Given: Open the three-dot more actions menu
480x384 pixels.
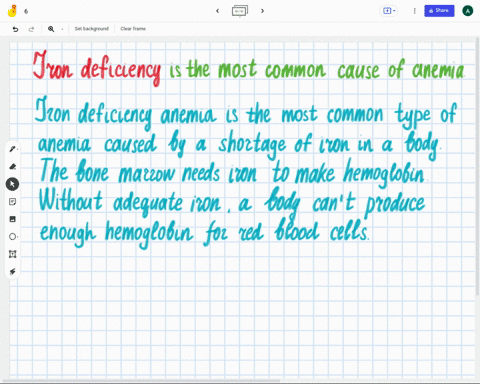Looking at the screenshot, I should [x=414, y=11].
